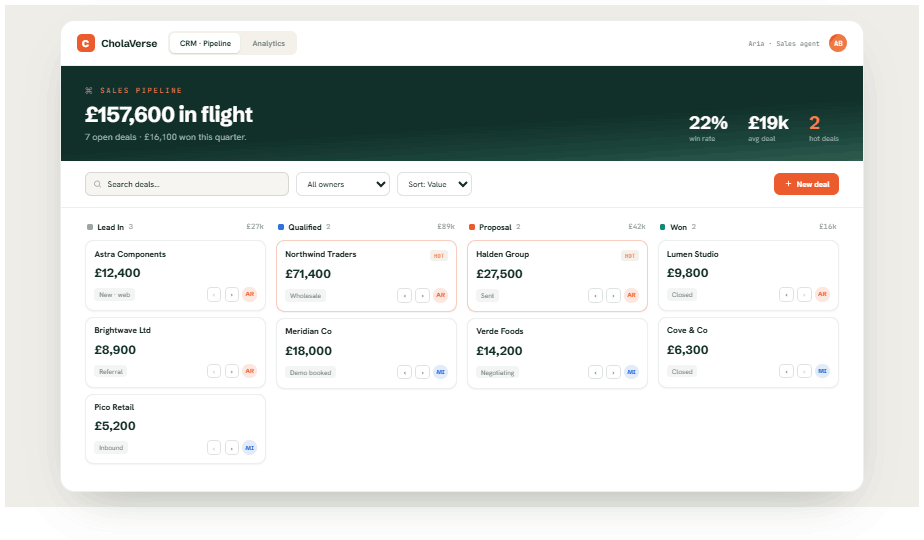Switch to the CRM · Pipeline tab
This screenshot has width=924, height=540.
tap(205, 43)
